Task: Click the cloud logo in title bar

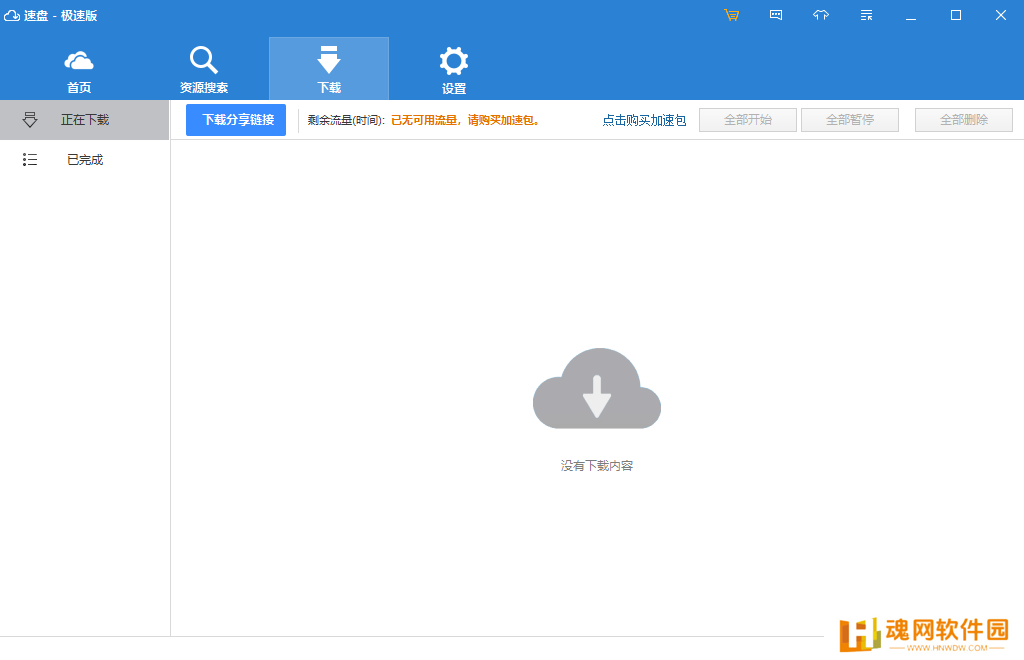Action: pos(12,15)
